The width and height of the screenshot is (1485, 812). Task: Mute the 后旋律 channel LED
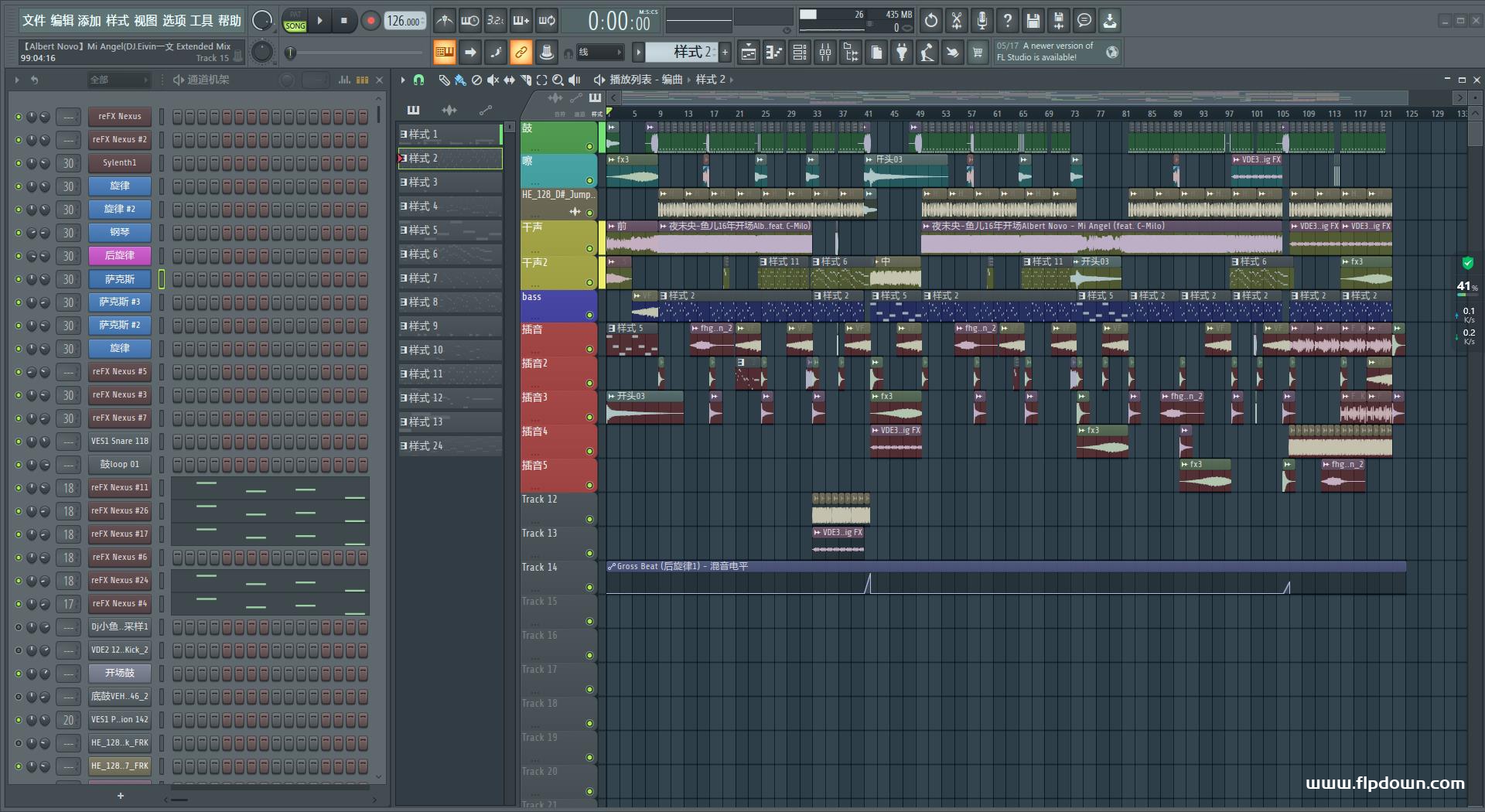pyautogui.click(x=18, y=256)
